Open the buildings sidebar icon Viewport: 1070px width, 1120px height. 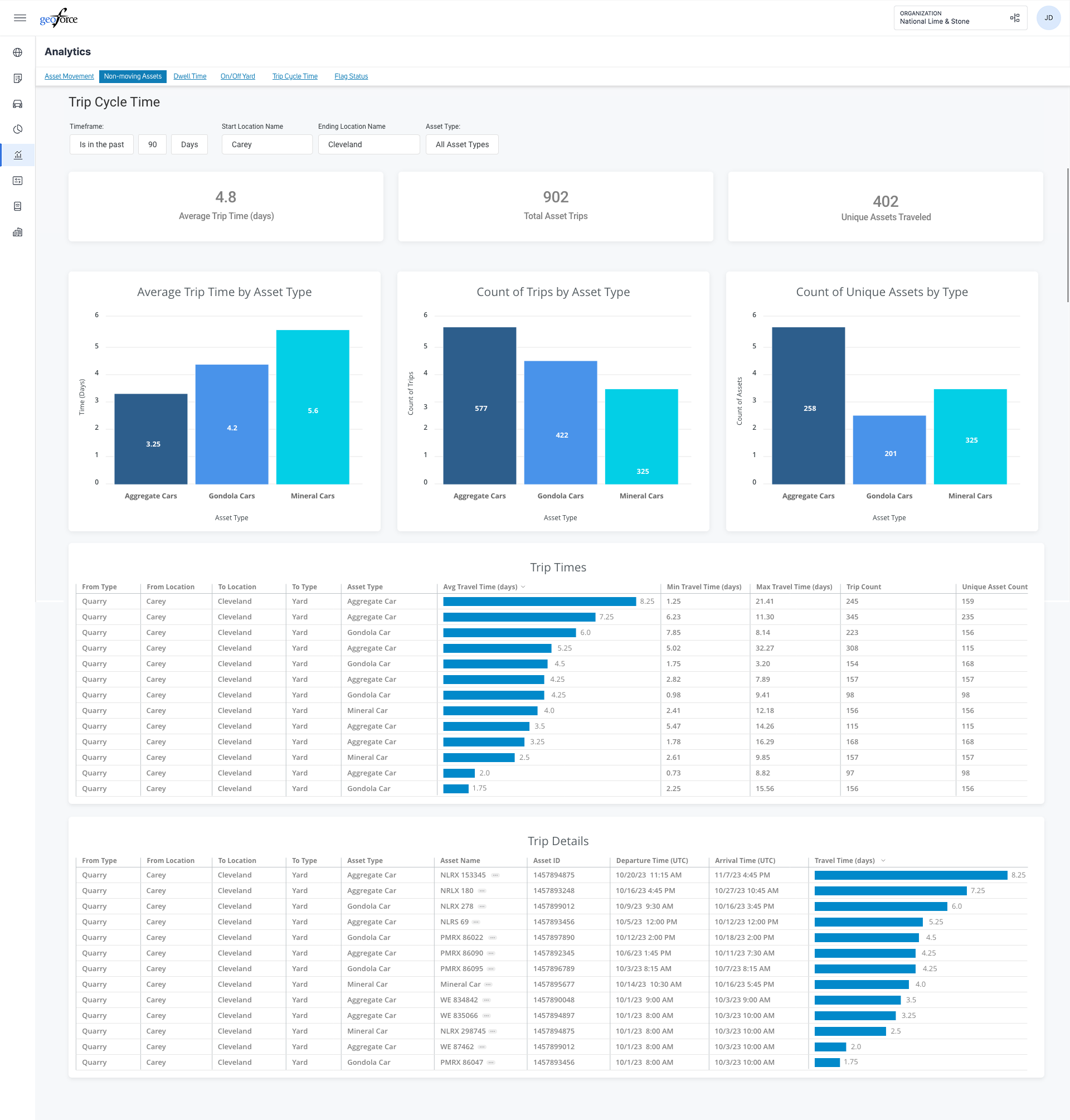(x=18, y=232)
